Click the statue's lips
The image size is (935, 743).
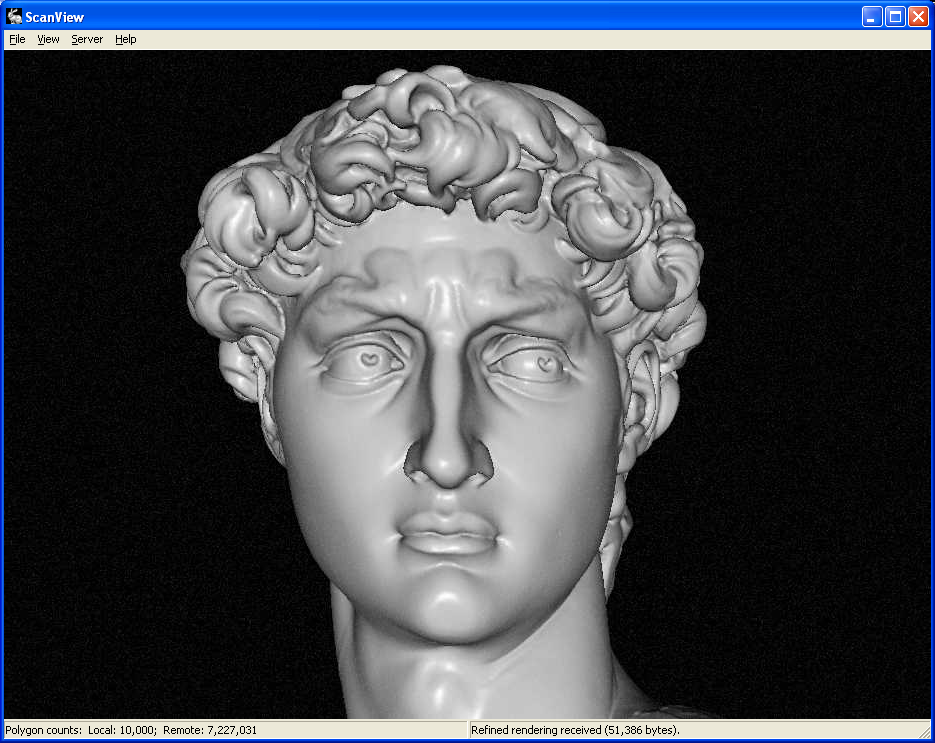tap(450, 535)
